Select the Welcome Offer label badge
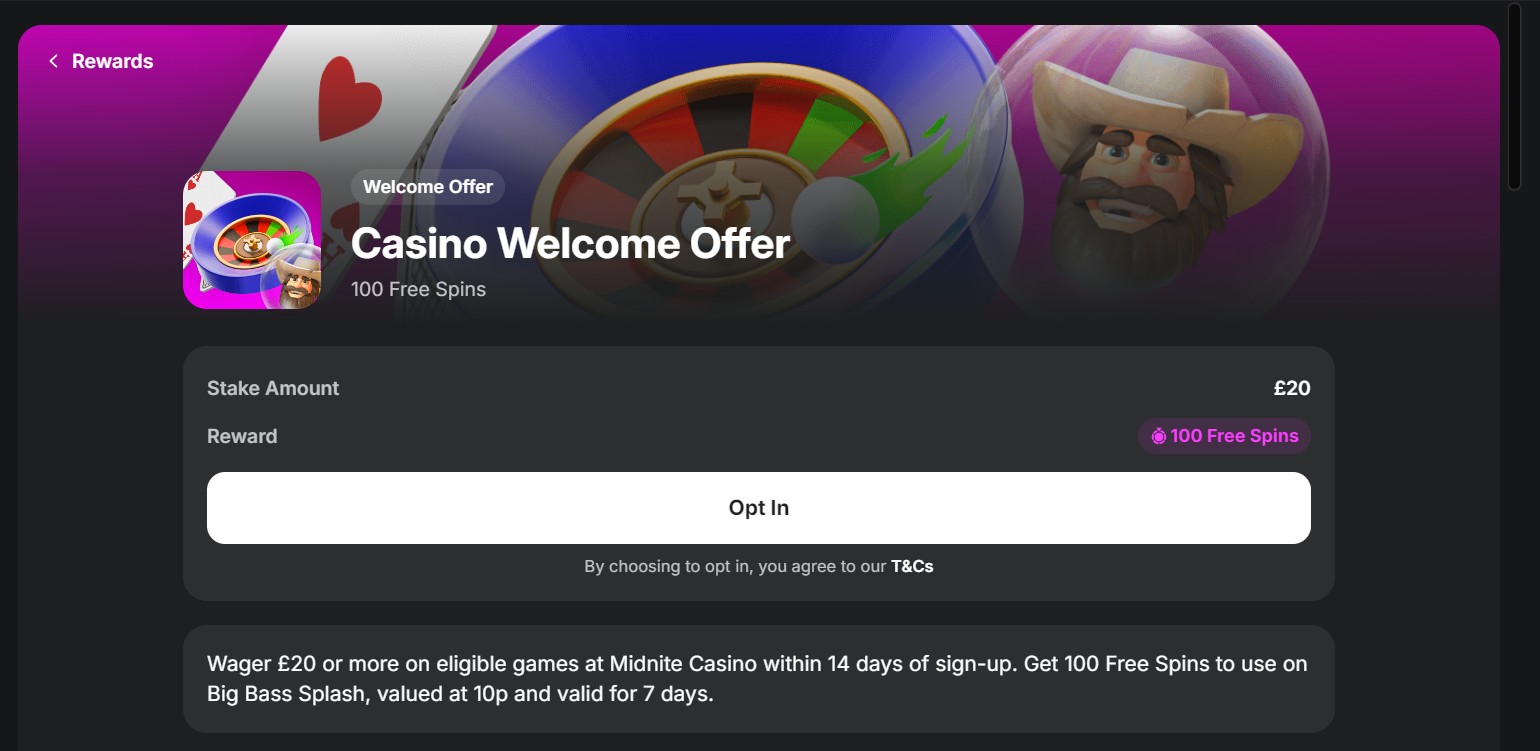The width and height of the screenshot is (1540, 751). click(427, 187)
